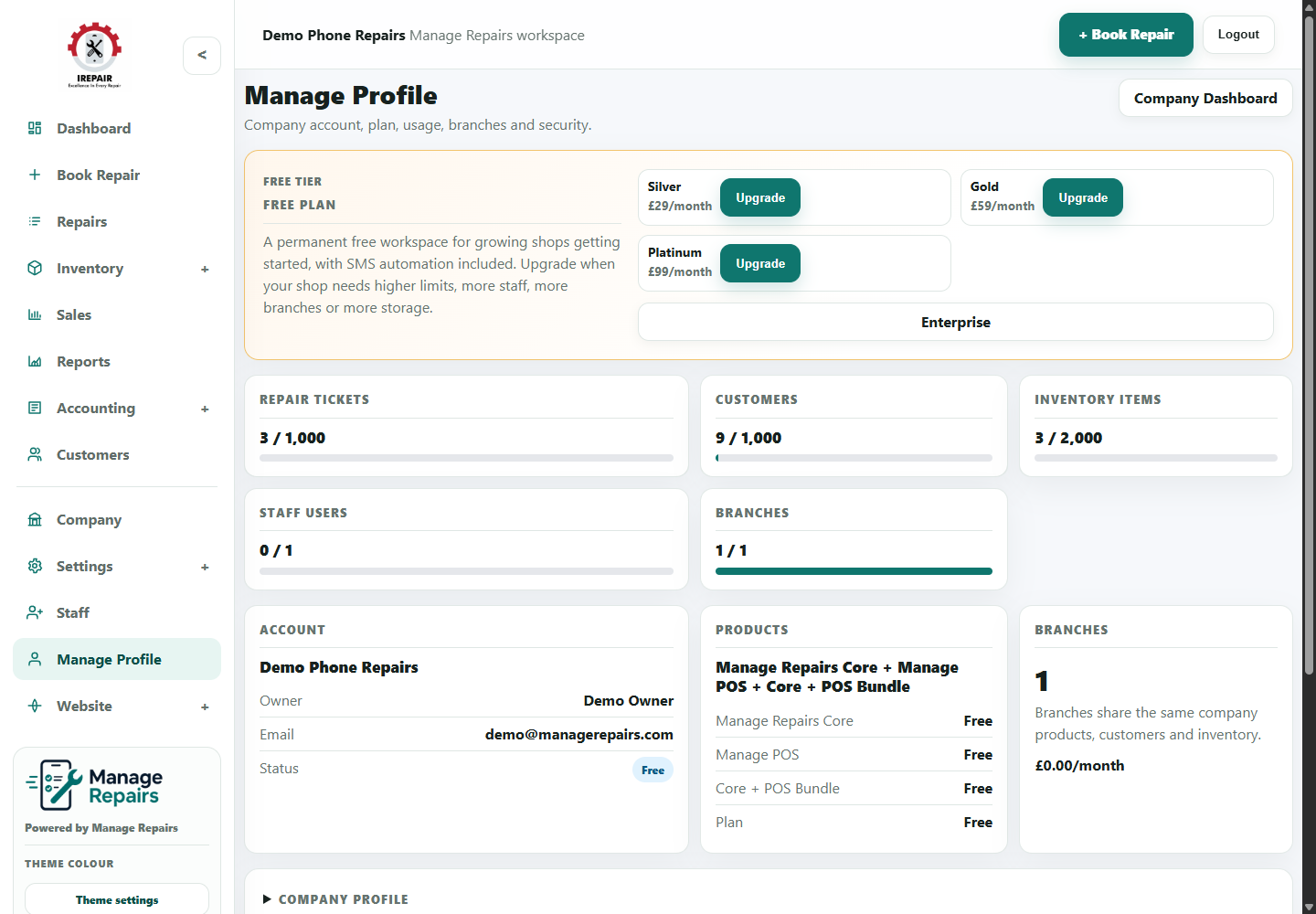
Task: Click the Dashboard grid icon
Action: click(x=35, y=128)
